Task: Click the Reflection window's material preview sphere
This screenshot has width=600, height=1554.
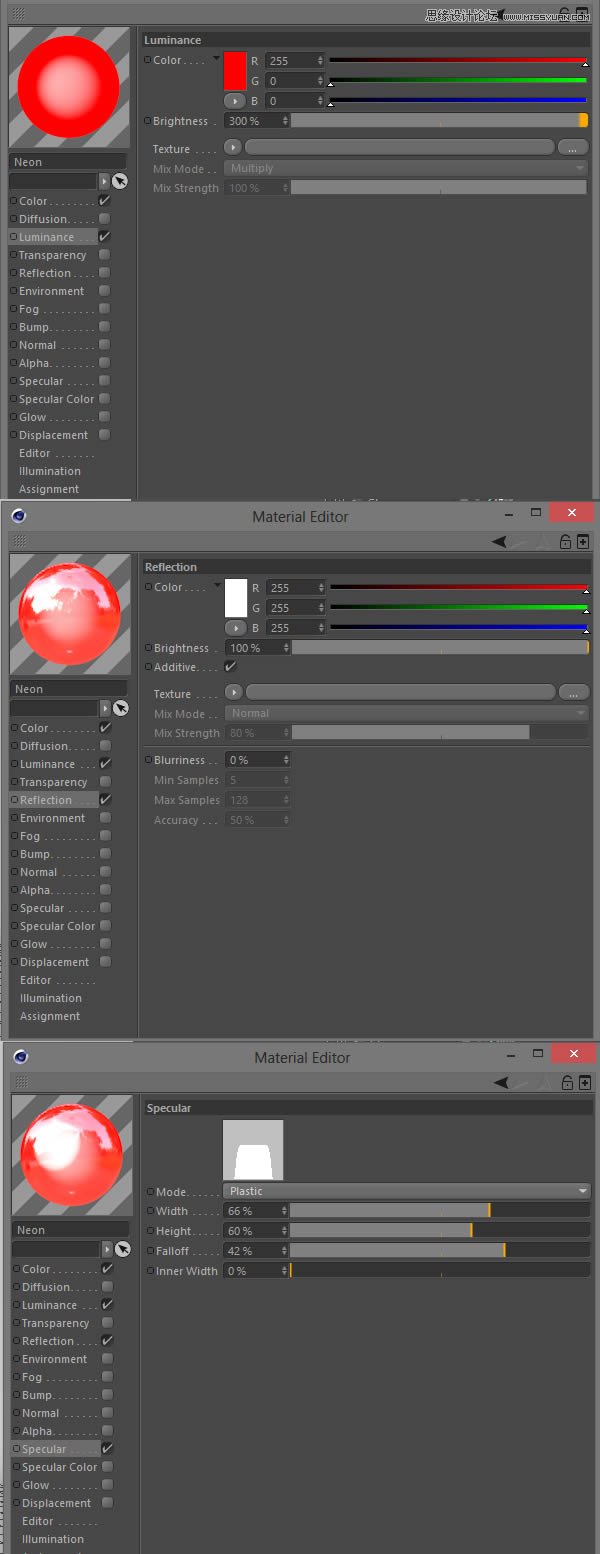Action: 70,614
